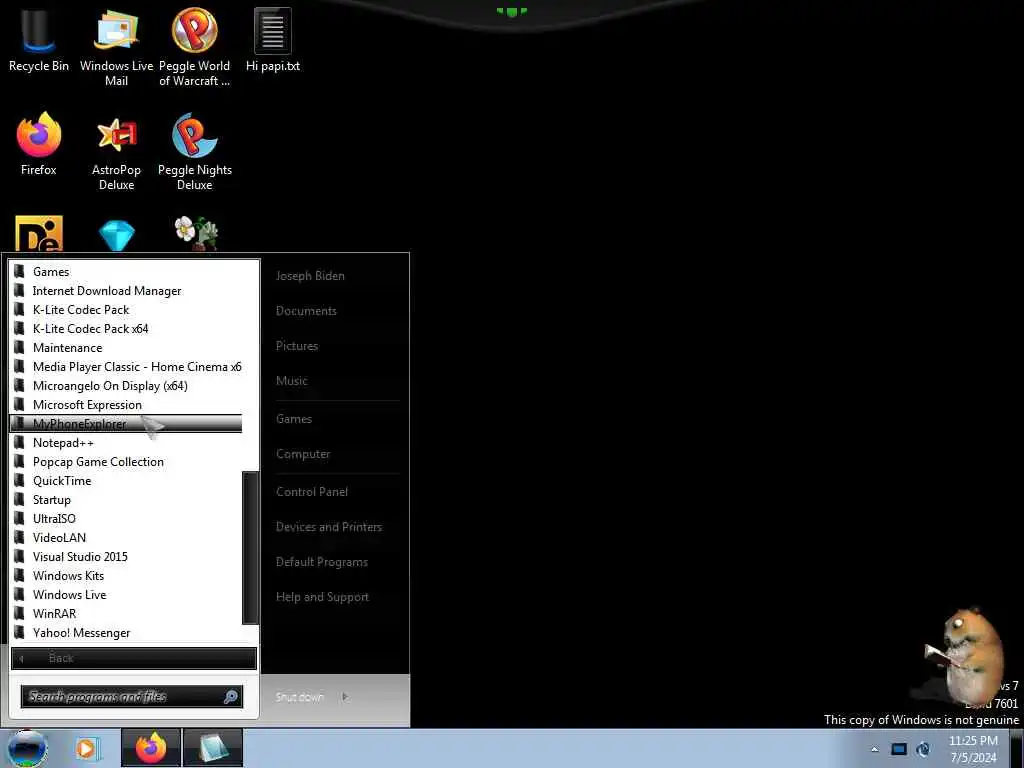Expand Microangelo On Display (x64) folder
This screenshot has width=1024, height=768.
click(x=126, y=385)
